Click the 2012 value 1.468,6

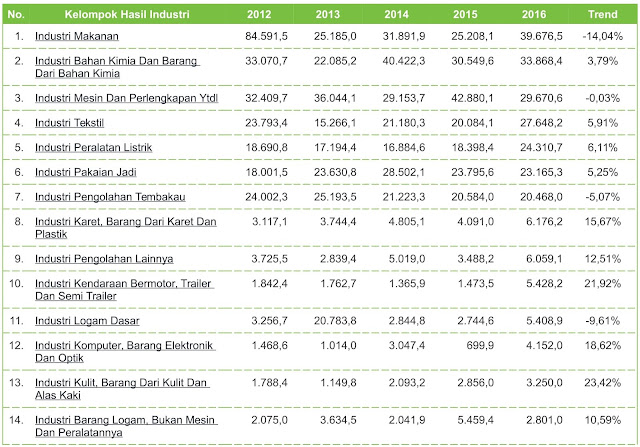269,345
